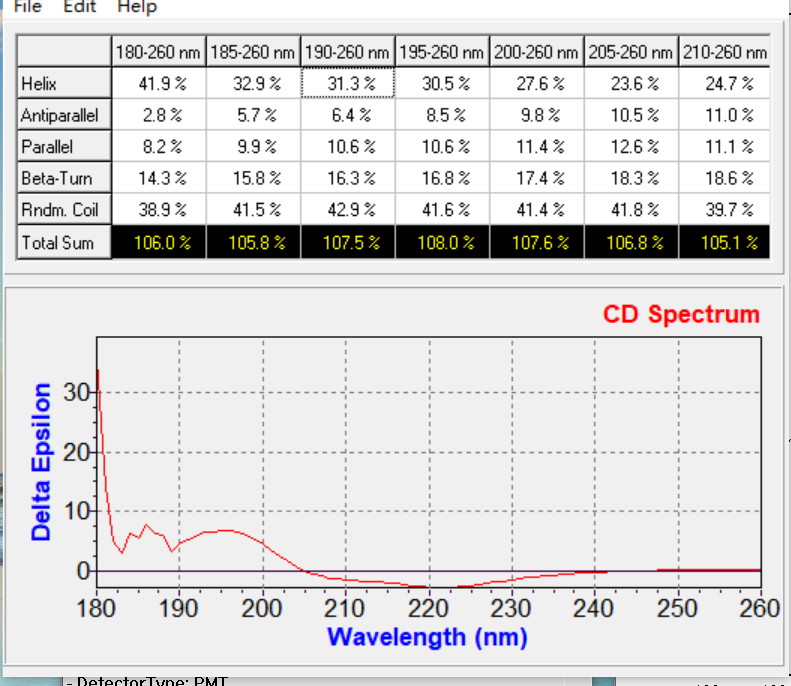The image size is (791, 686).
Task: Select Helix cell showing 27.6 %
Action: 537,83
